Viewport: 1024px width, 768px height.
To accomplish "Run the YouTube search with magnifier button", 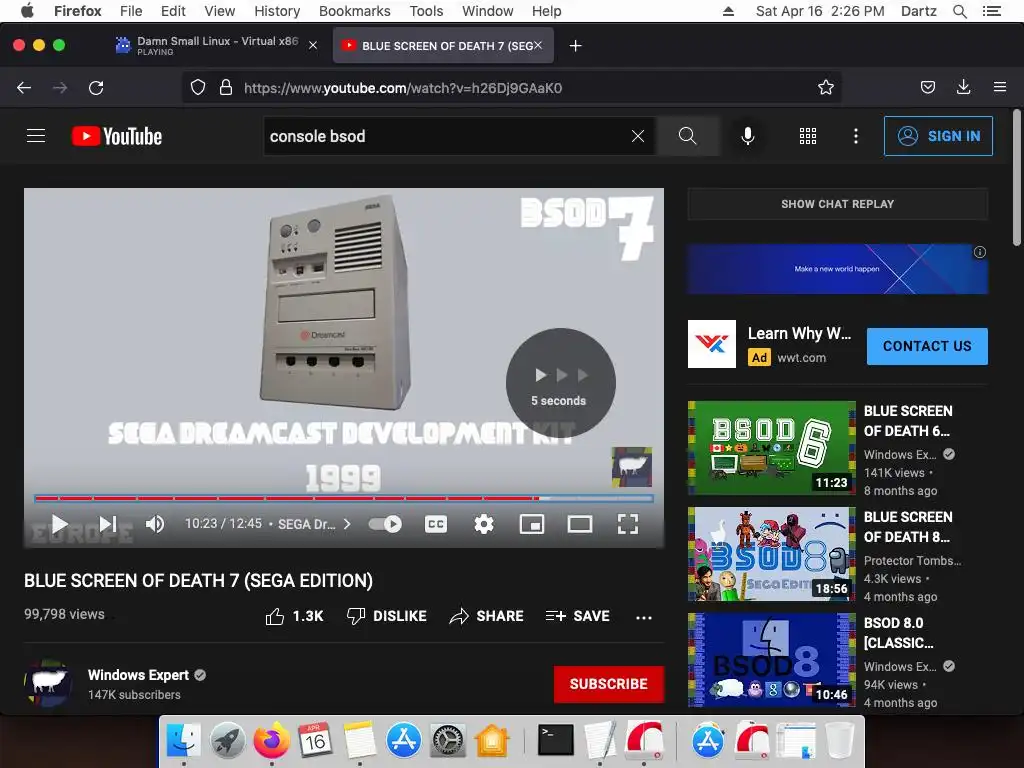I will tap(687, 136).
